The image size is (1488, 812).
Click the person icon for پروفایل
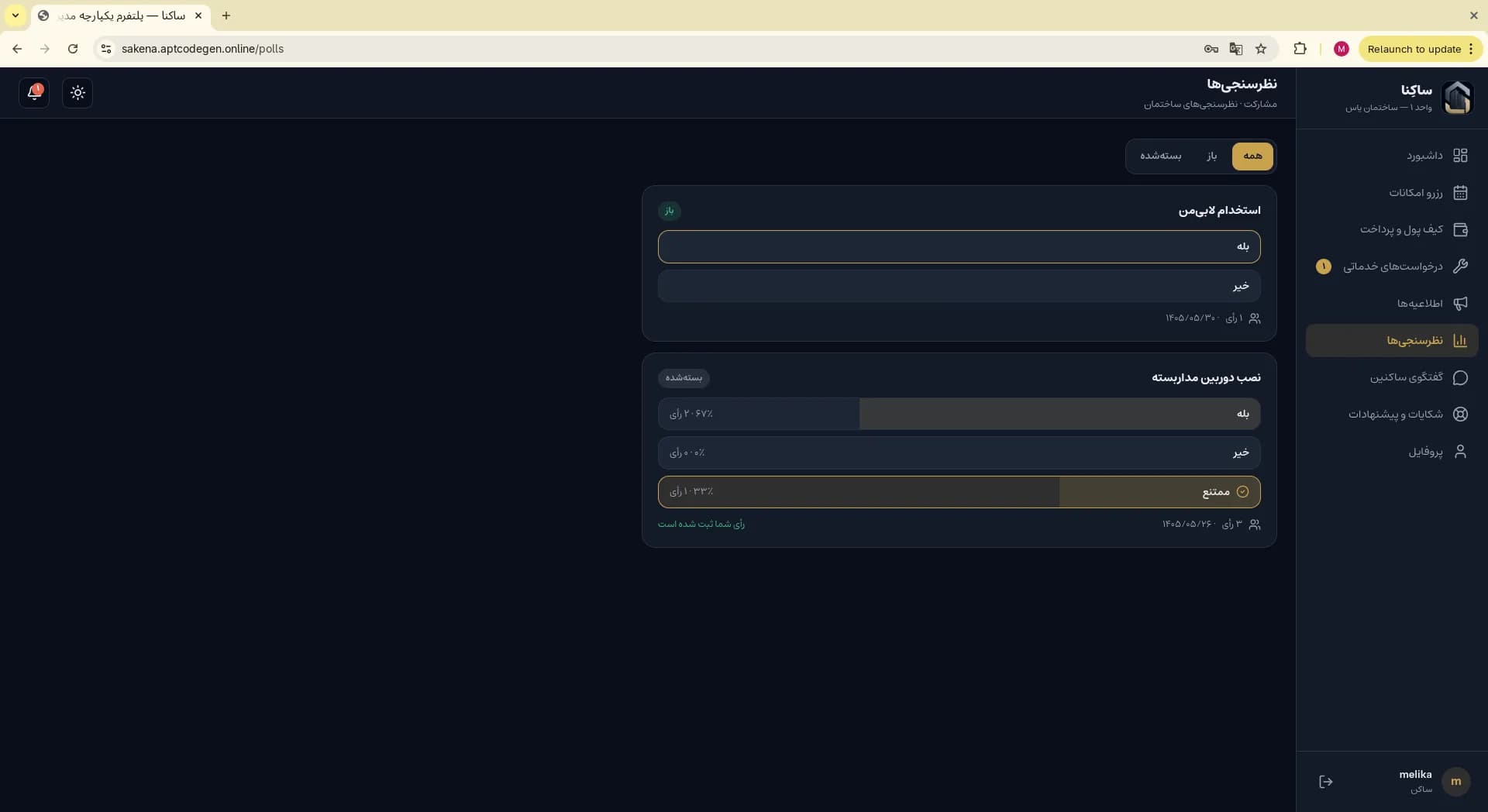tap(1460, 452)
